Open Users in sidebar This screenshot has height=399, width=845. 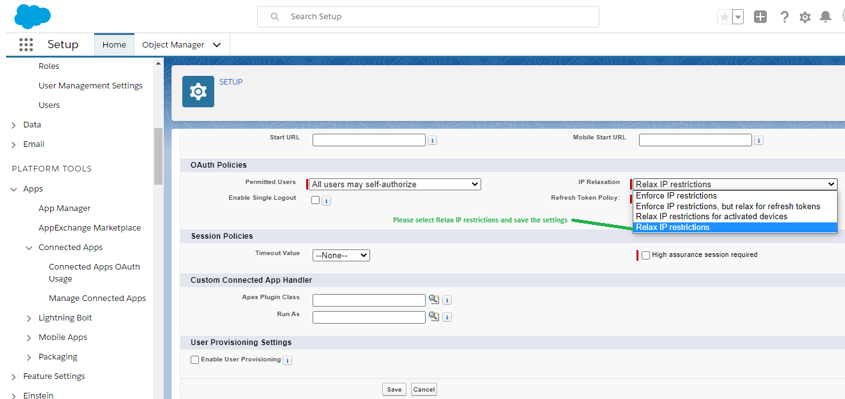tap(49, 105)
